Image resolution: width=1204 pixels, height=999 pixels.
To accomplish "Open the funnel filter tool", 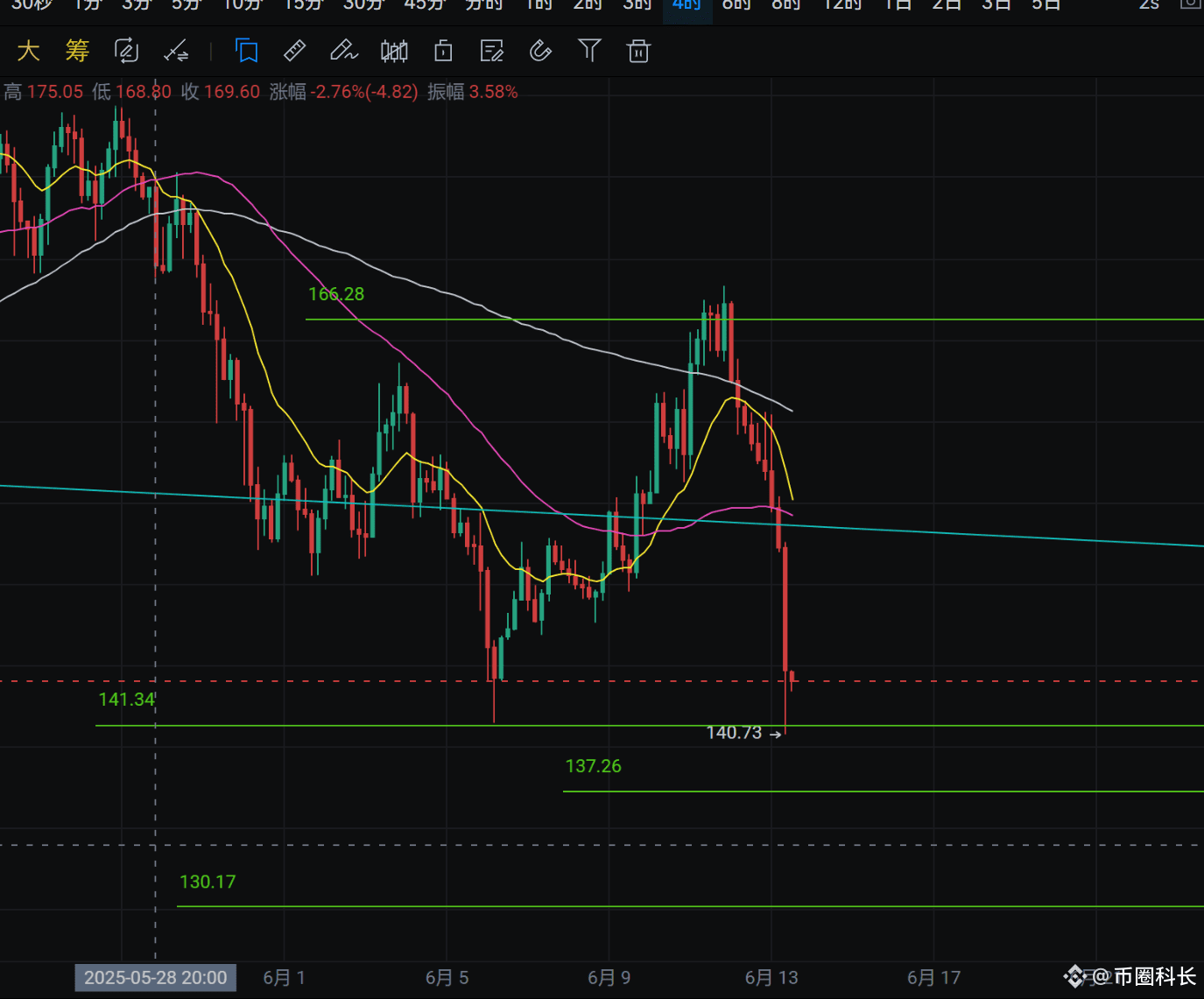I will point(590,51).
